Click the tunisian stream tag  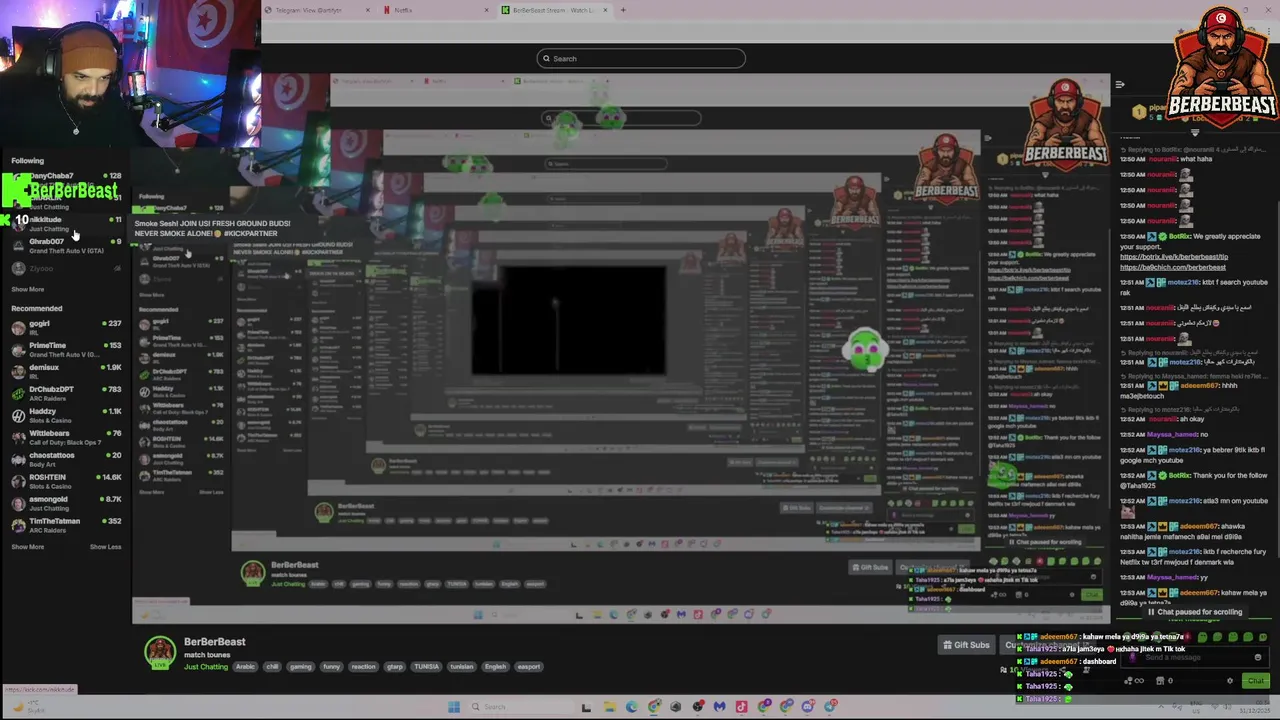462,667
